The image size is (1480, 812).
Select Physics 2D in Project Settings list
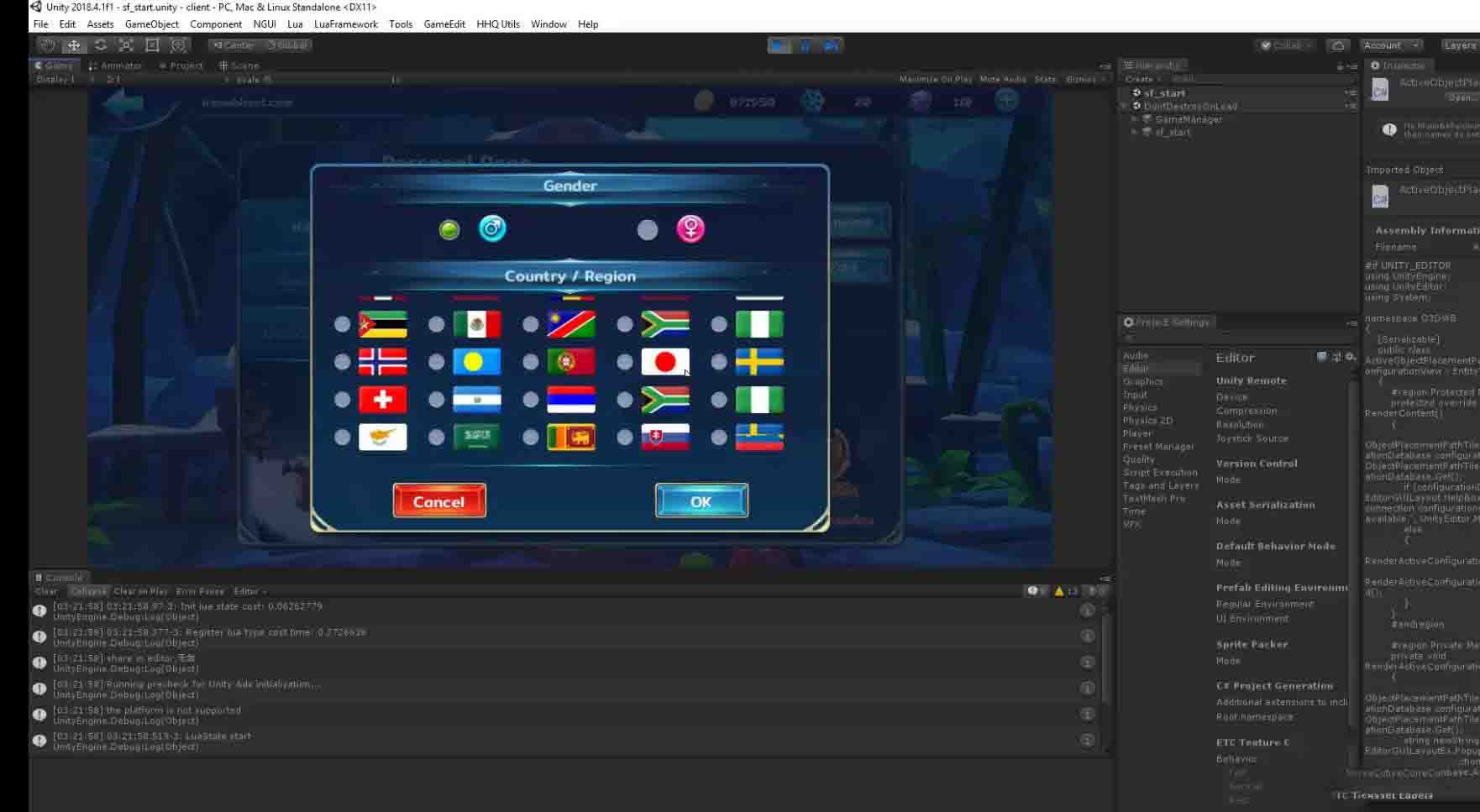click(x=1147, y=421)
